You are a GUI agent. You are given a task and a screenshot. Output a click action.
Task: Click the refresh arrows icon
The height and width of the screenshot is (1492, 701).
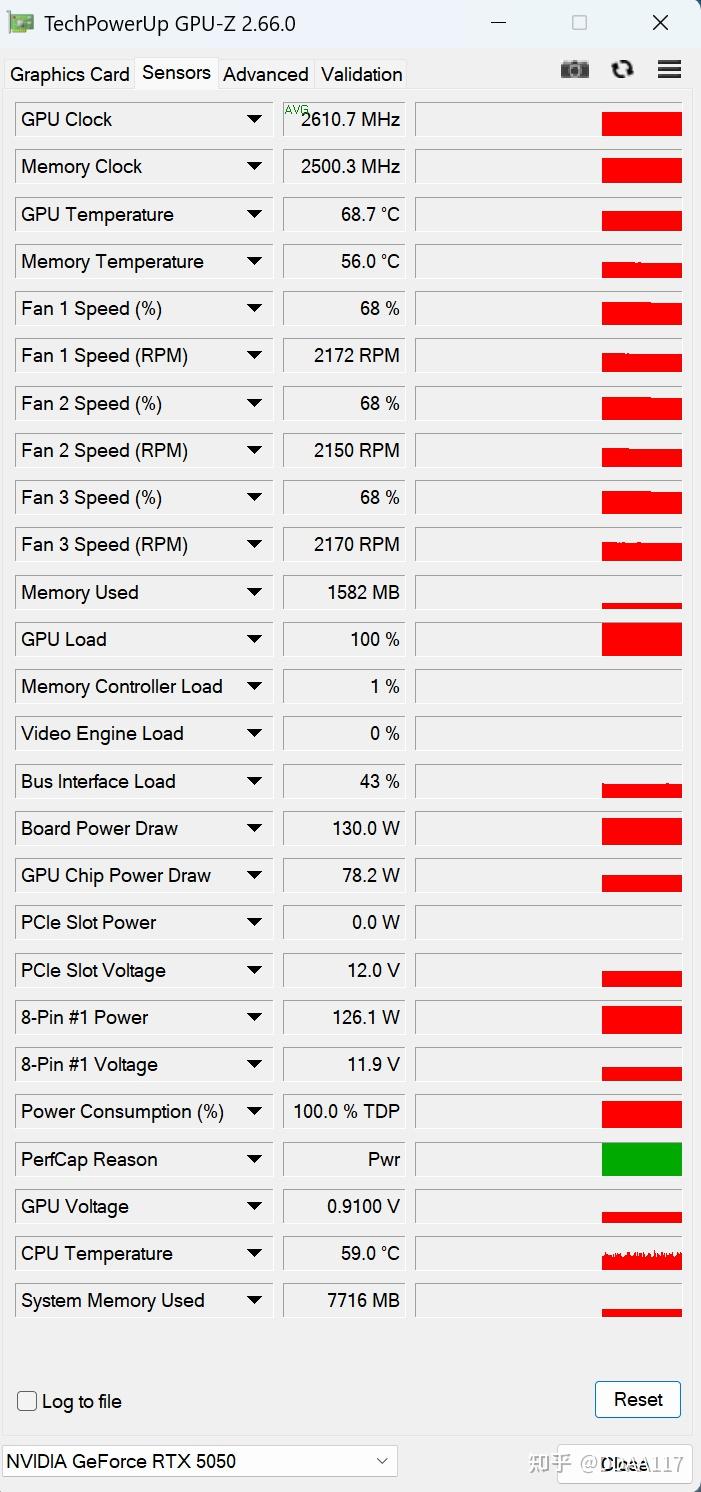click(x=623, y=69)
